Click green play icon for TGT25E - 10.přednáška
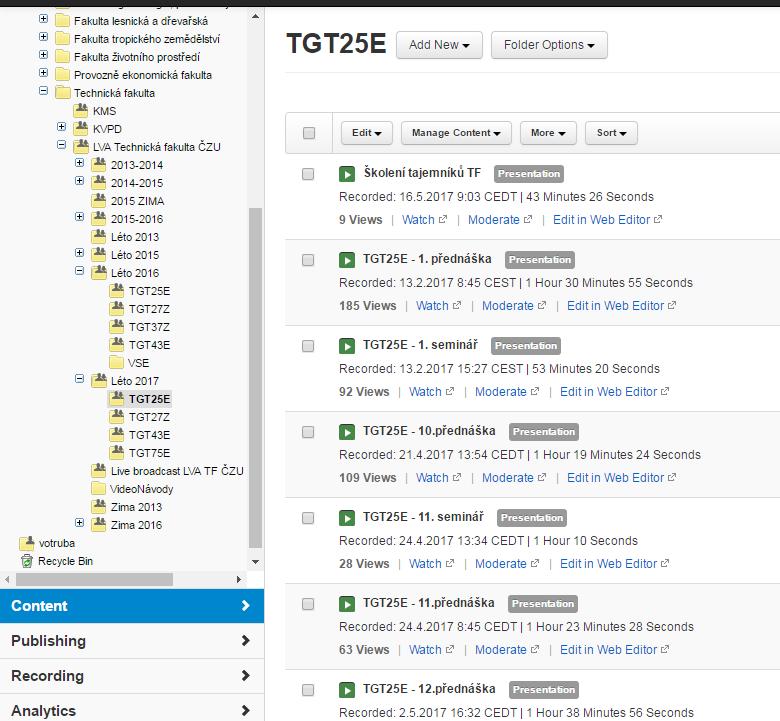The height and width of the screenshot is (721, 780). coord(347,432)
